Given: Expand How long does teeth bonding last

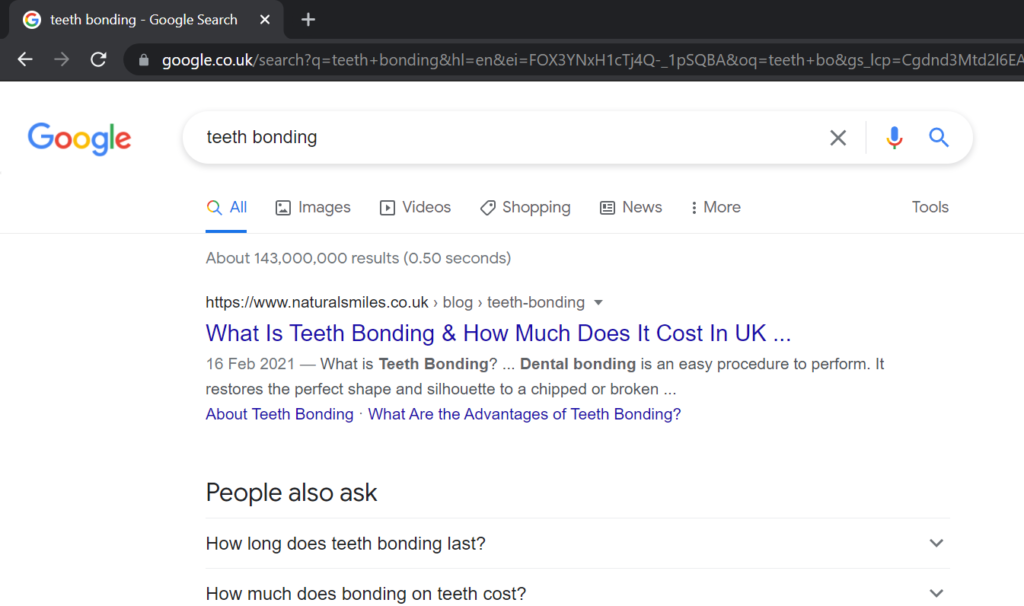Looking at the screenshot, I should tap(577, 543).
